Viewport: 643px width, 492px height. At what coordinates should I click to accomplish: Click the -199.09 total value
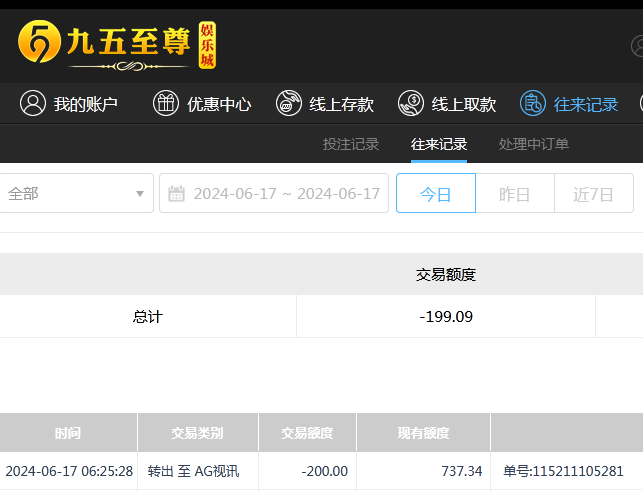click(x=446, y=317)
